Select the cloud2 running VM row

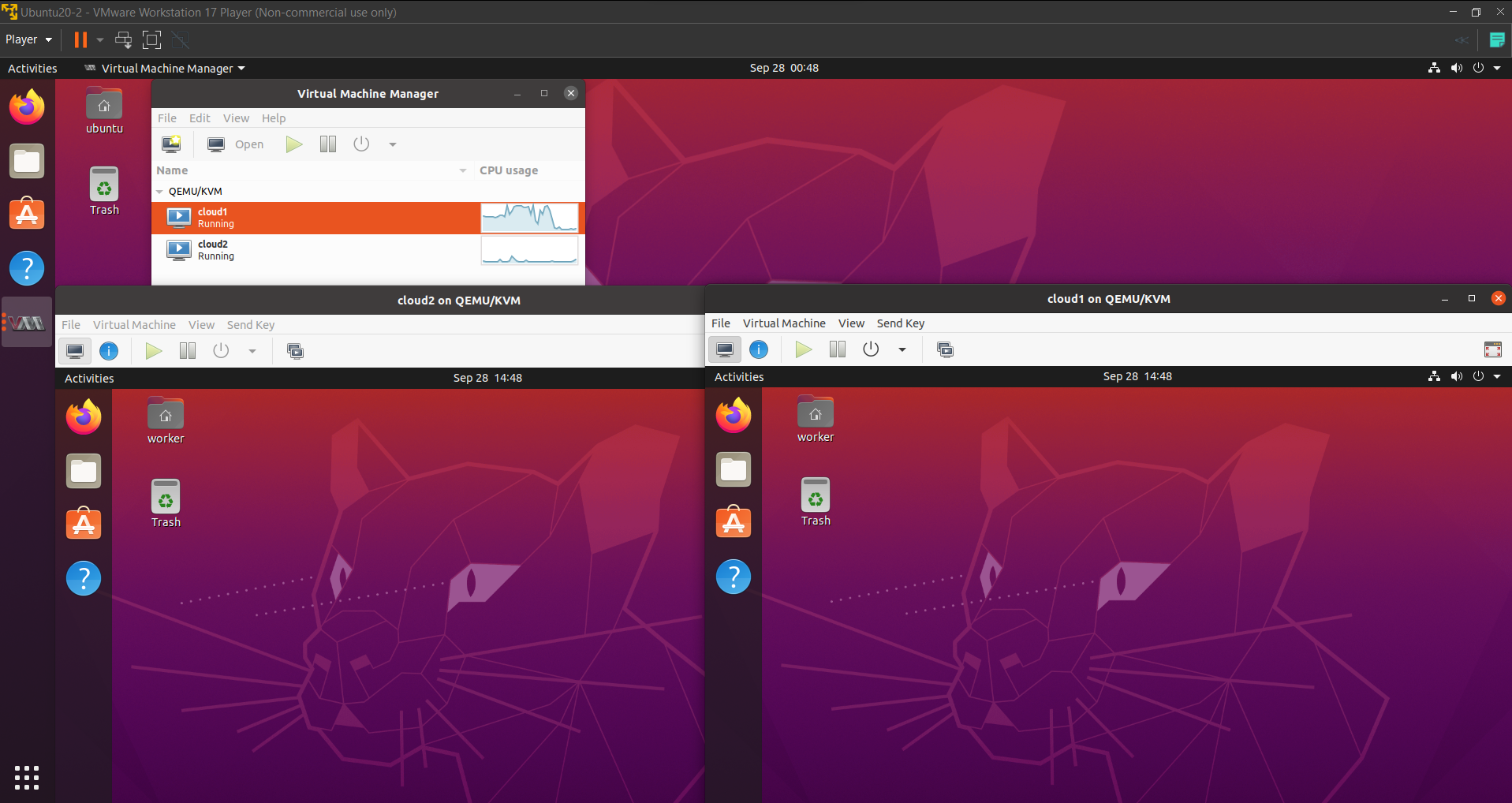coord(368,250)
